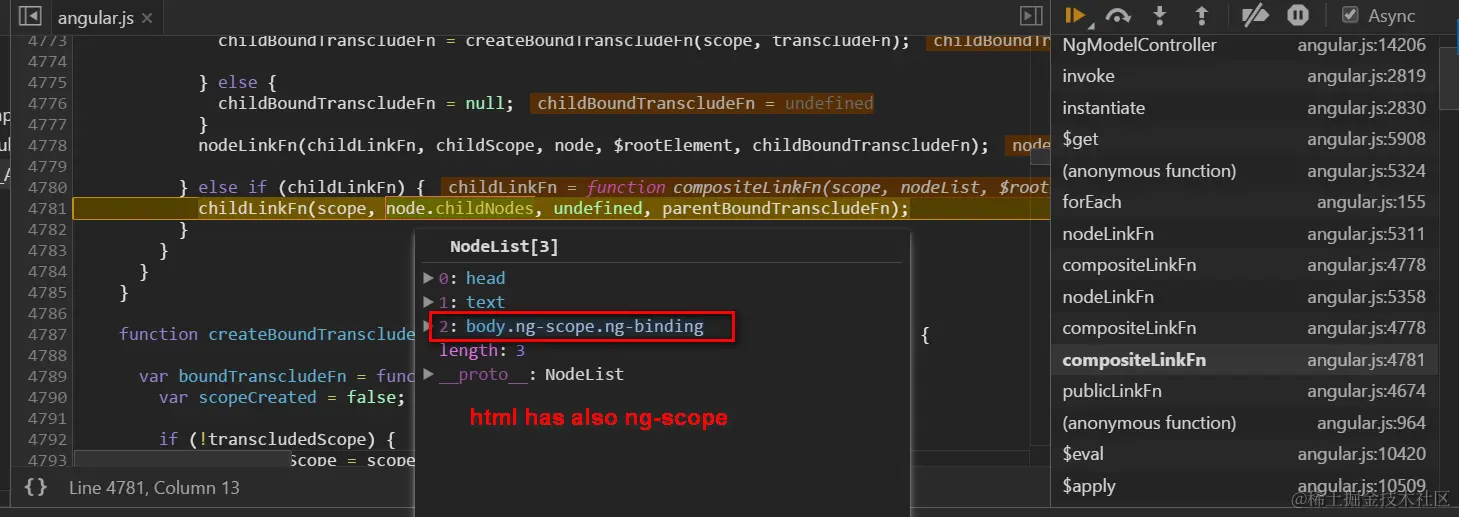Select forEach call stack frame

[x=1244, y=202]
